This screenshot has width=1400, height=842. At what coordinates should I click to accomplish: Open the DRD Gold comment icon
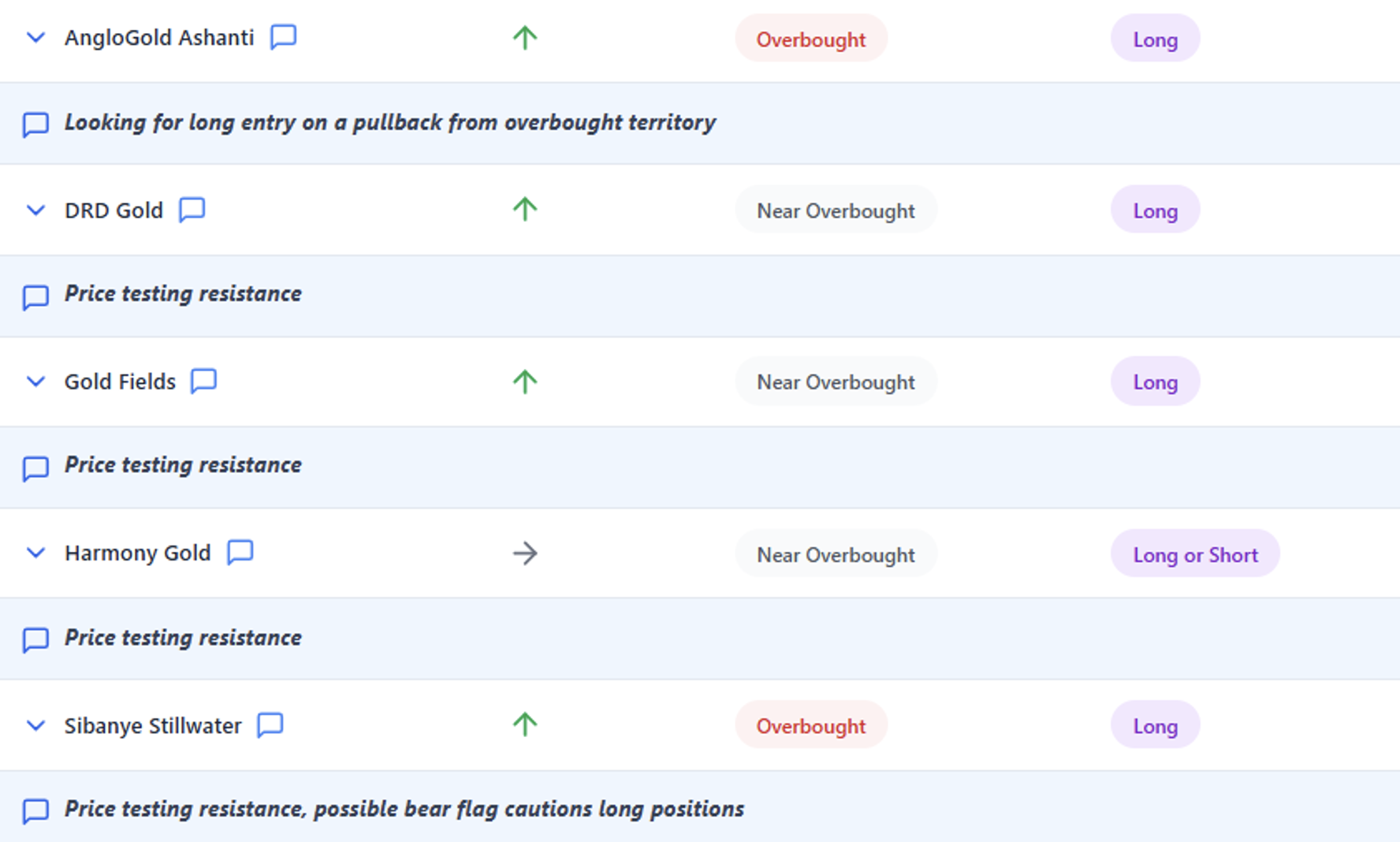[192, 210]
